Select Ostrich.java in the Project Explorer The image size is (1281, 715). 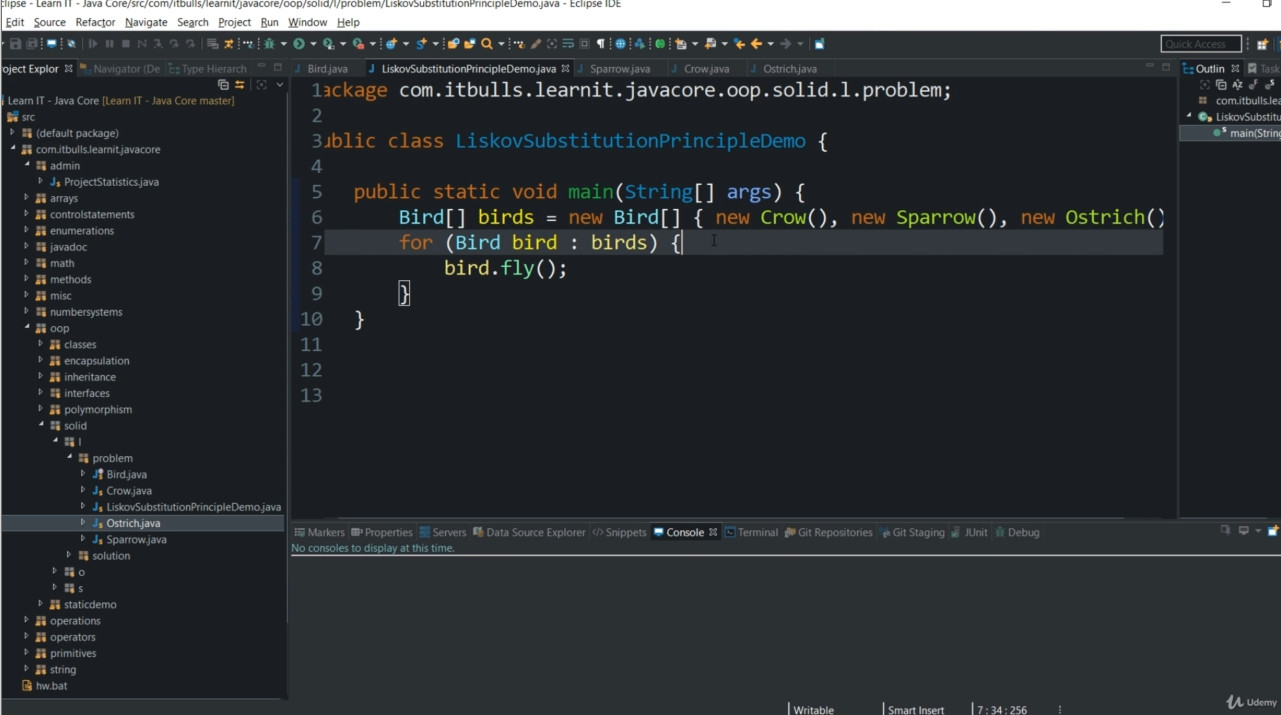pyautogui.click(x=134, y=522)
